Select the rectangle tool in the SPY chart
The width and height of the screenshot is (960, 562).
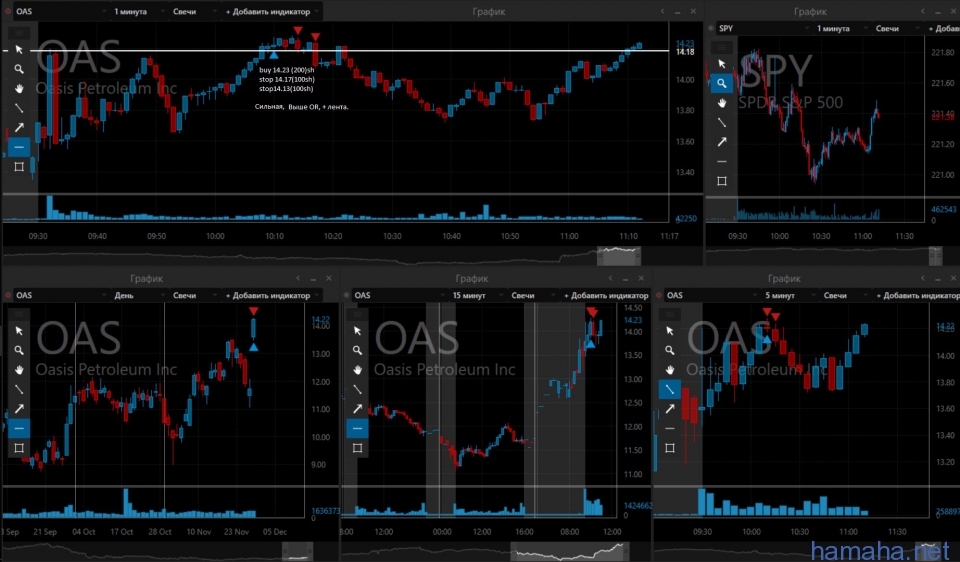[722, 181]
